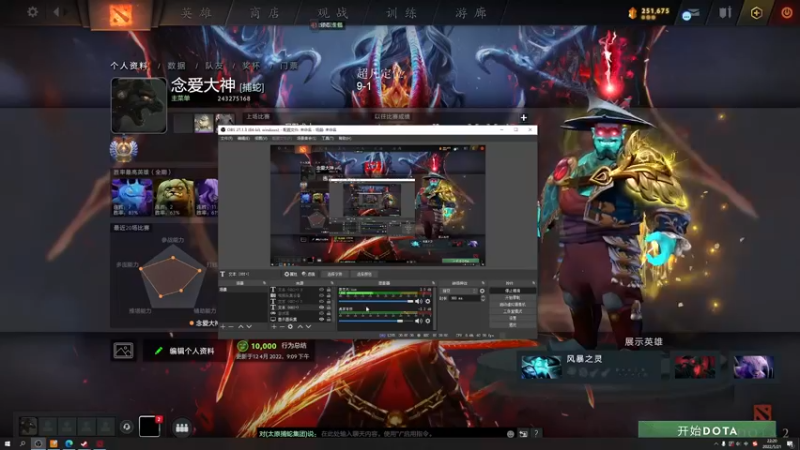
Task: Toggle lock of bottom OBS source row
Action: (x=329, y=319)
